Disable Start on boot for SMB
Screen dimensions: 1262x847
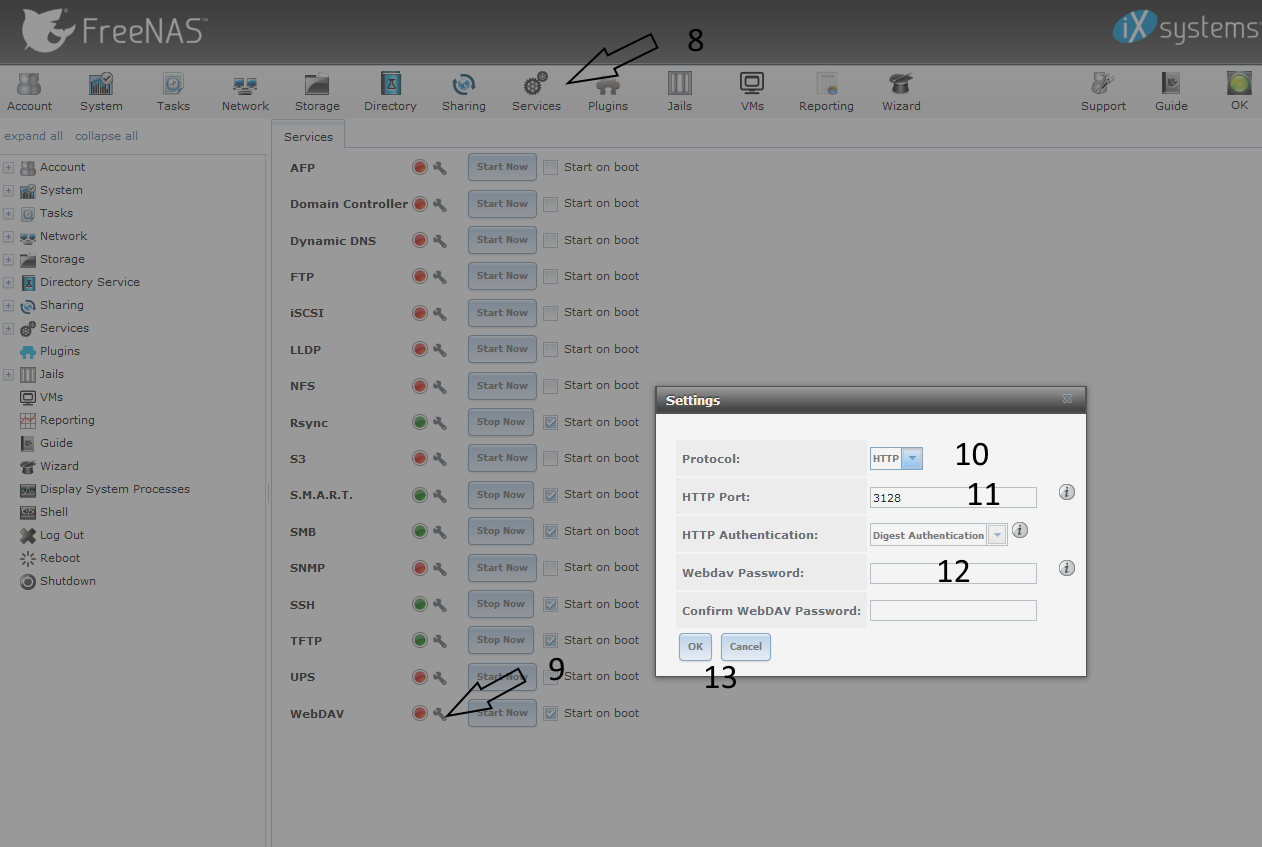click(x=550, y=532)
